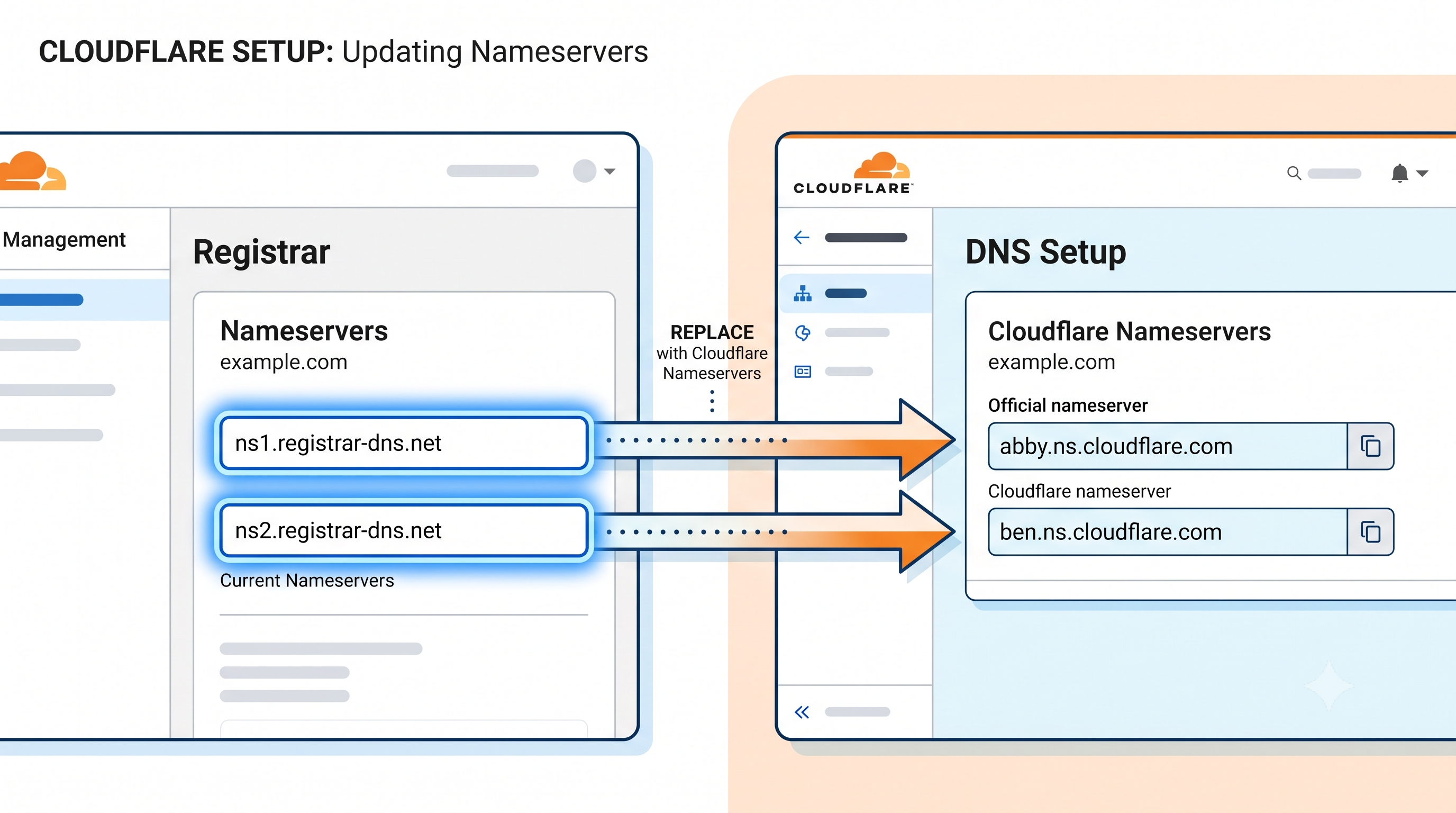The height and width of the screenshot is (813, 1456).
Task: Expand the notifications dropdown arrow
Action: pos(1423,173)
